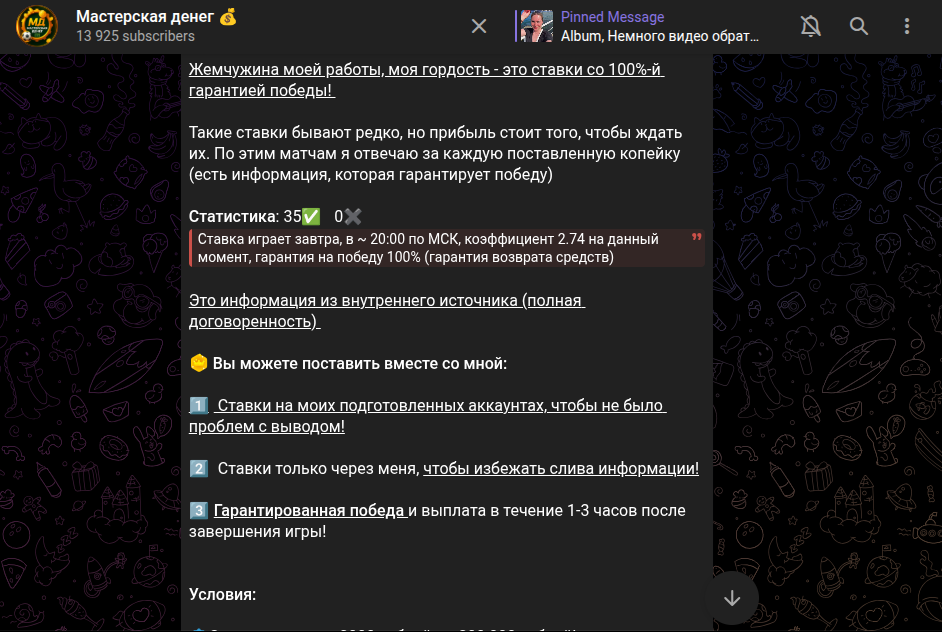Click the yellow cube emoji before the betting offer
This screenshot has height=632, width=942.
click(x=198, y=363)
